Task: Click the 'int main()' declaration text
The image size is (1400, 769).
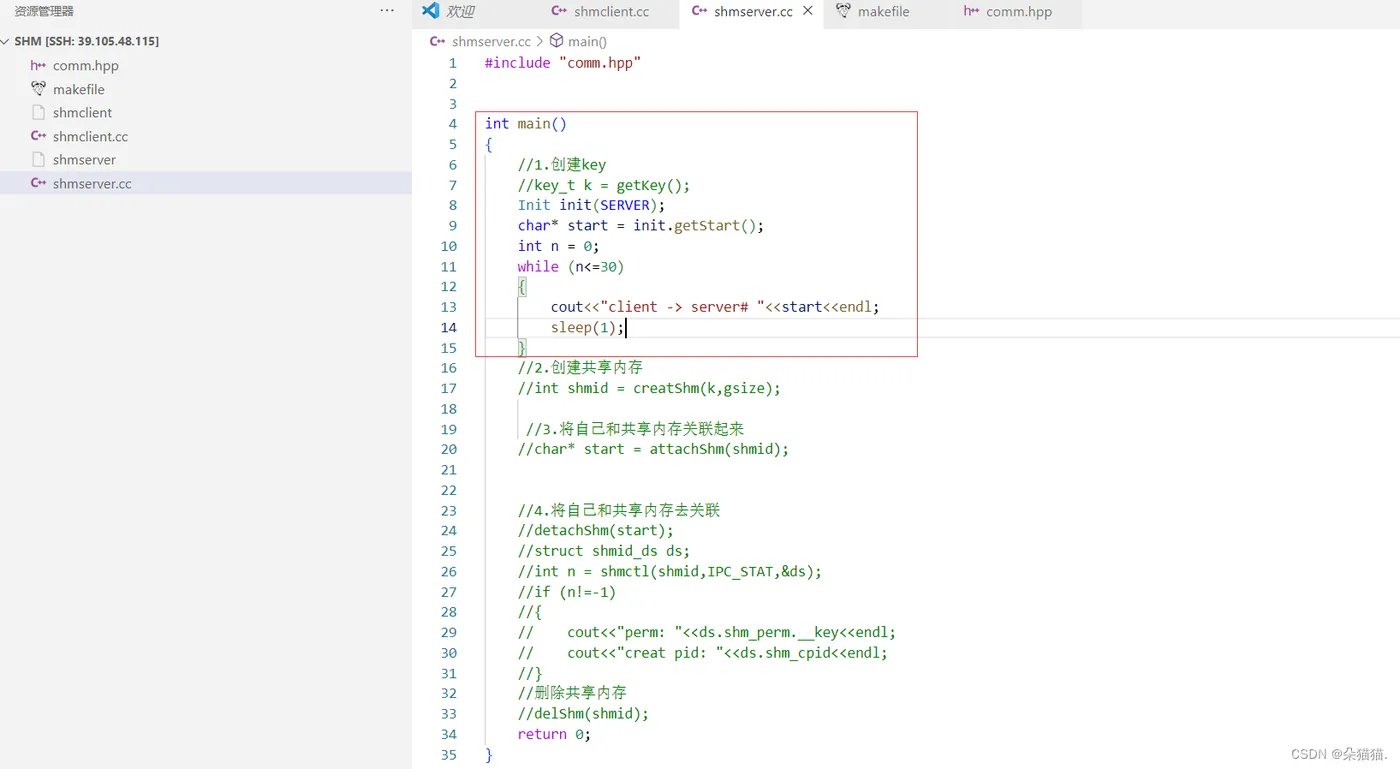Action: click(526, 124)
